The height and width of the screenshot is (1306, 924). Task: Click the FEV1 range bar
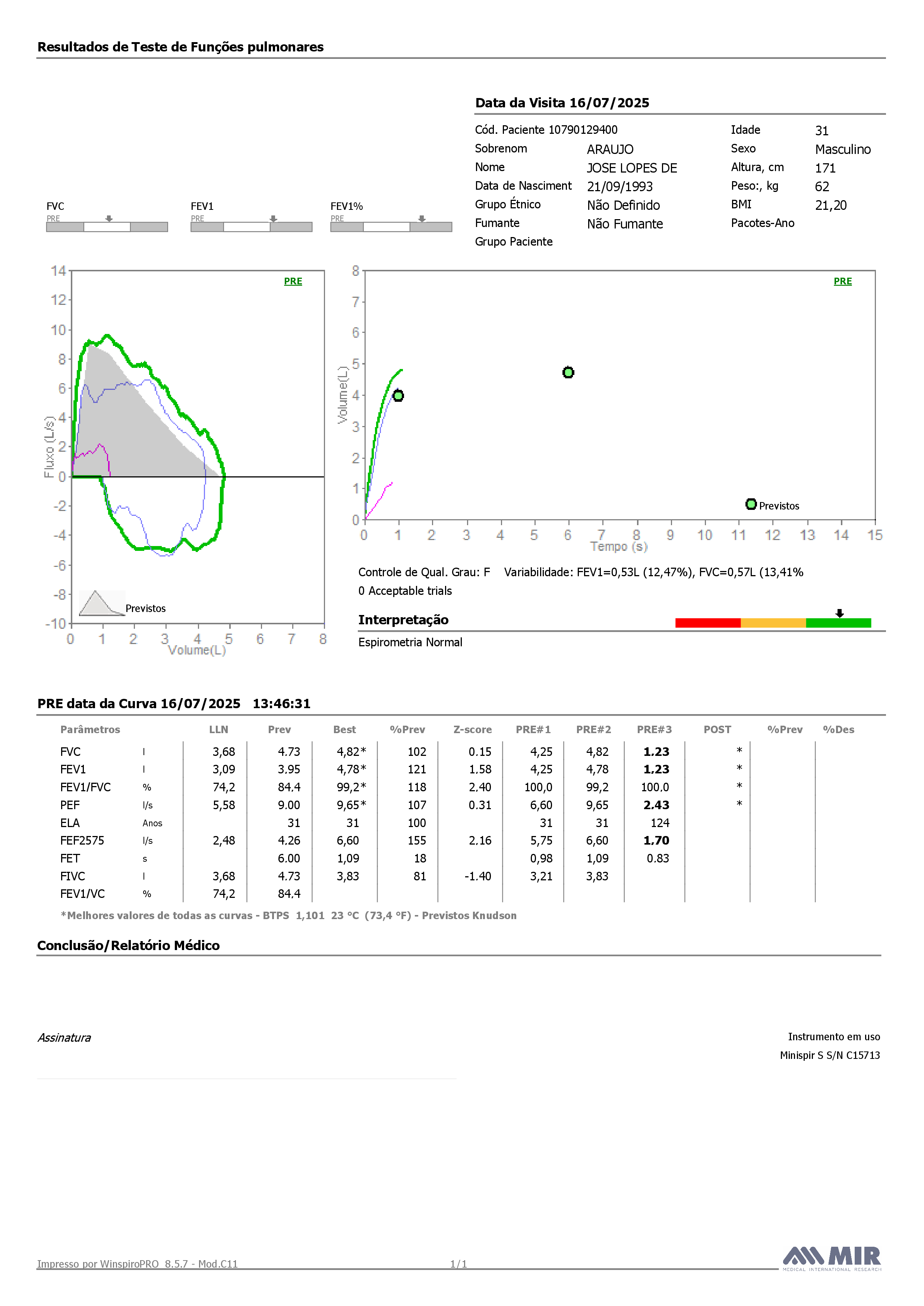(252, 227)
